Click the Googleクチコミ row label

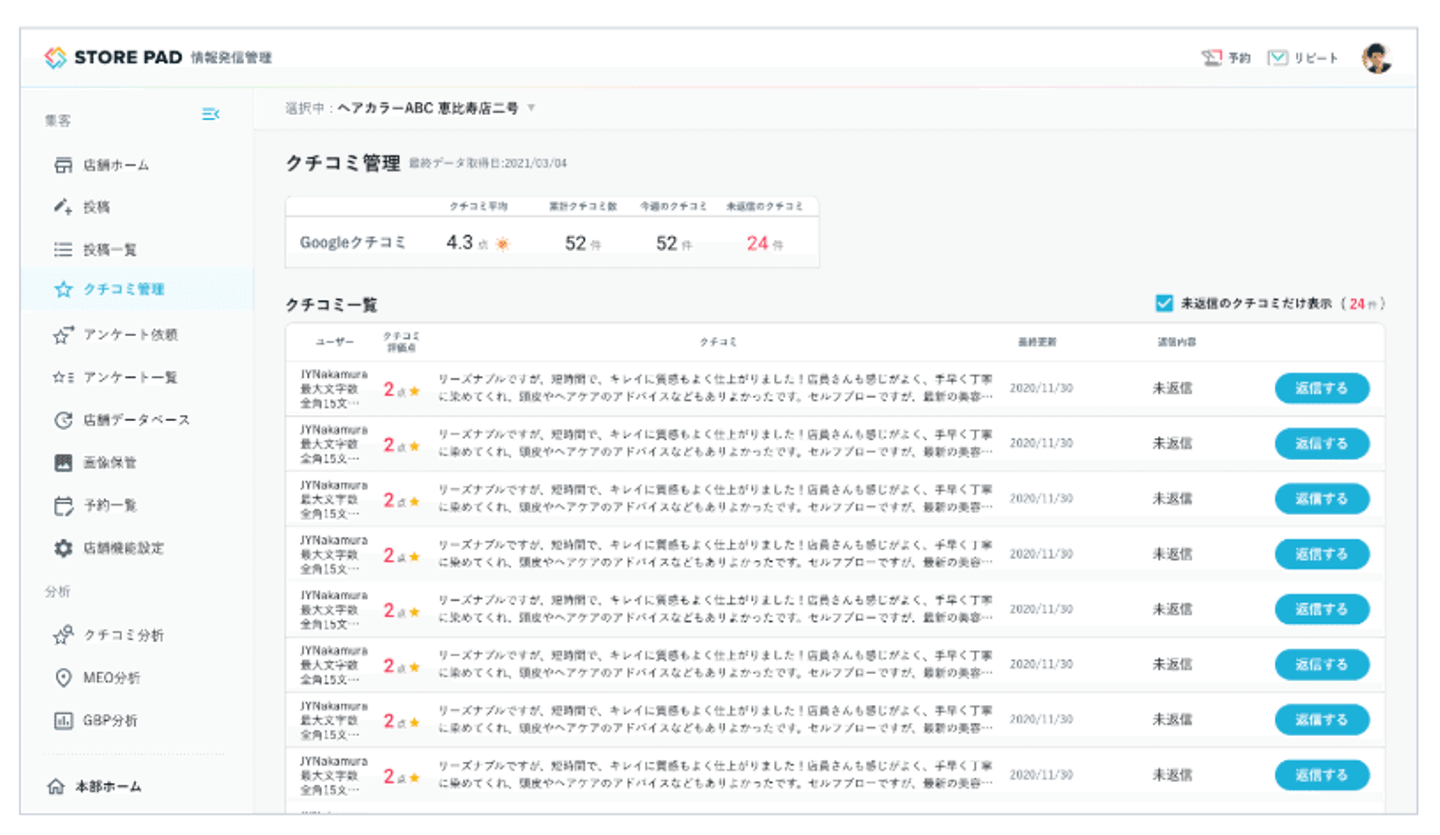(x=353, y=242)
